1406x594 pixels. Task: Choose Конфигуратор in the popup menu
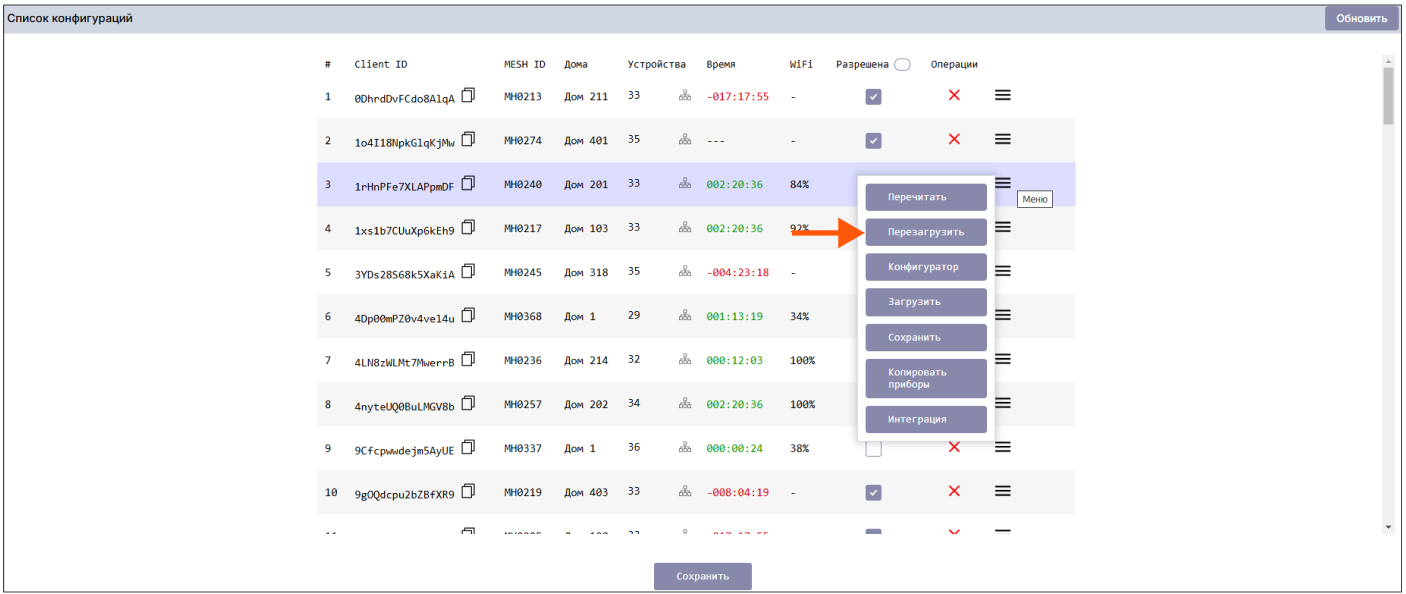click(x=925, y=267)
